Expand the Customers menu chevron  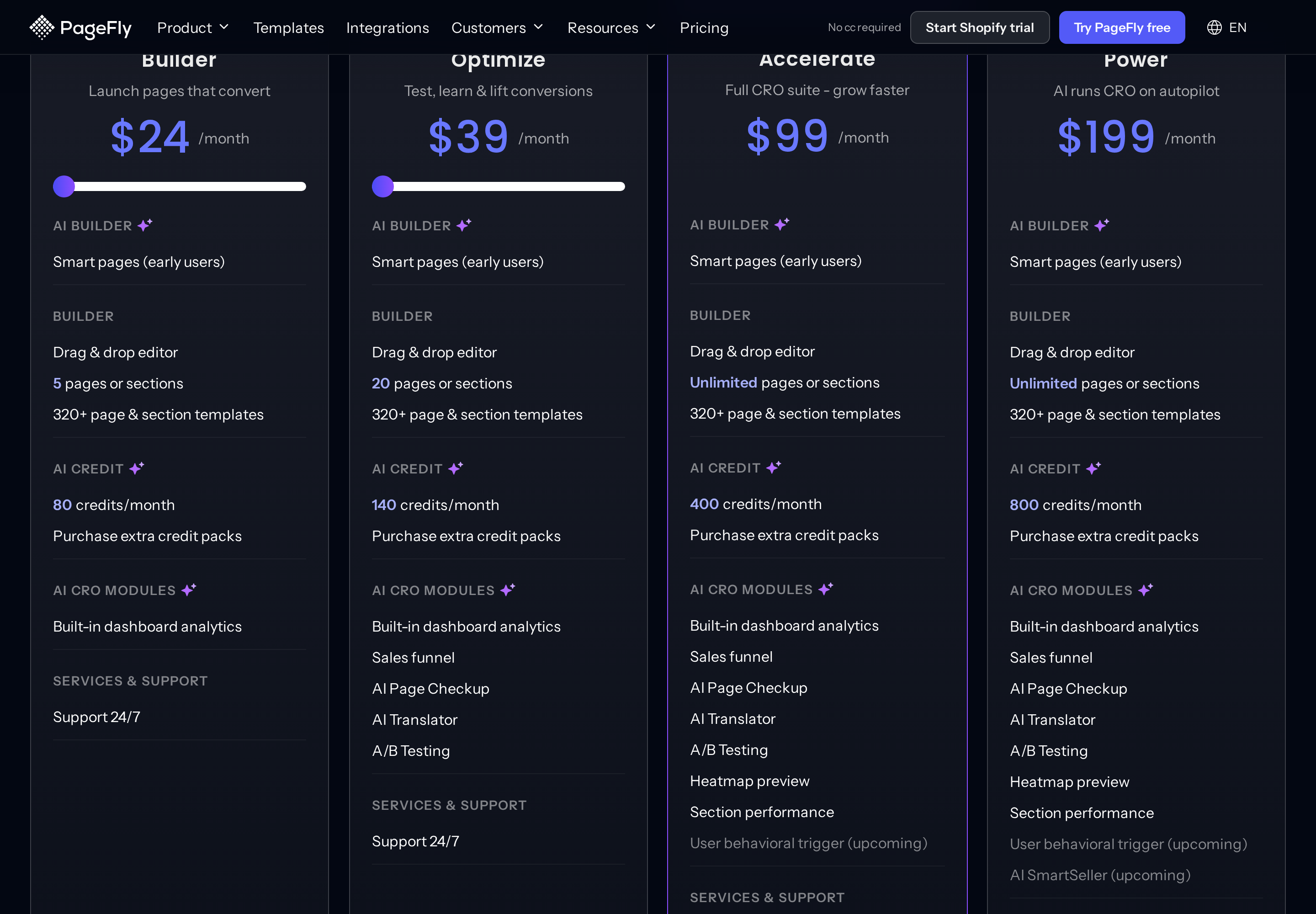point(538,27)
